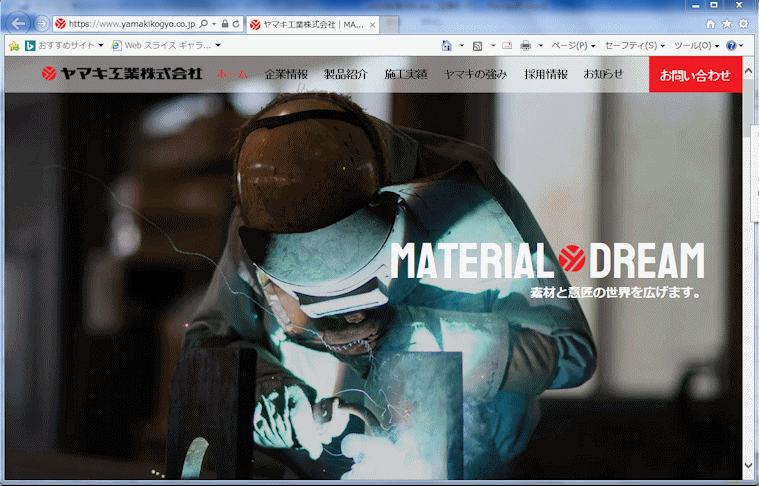The image size is (759, 486).
Task: Open the おすすめサイト favorites link
Action: [61, 46]
